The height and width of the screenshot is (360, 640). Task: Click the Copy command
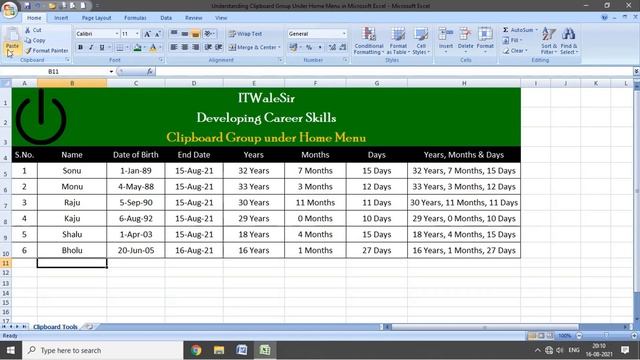click(x=35, y=40)
